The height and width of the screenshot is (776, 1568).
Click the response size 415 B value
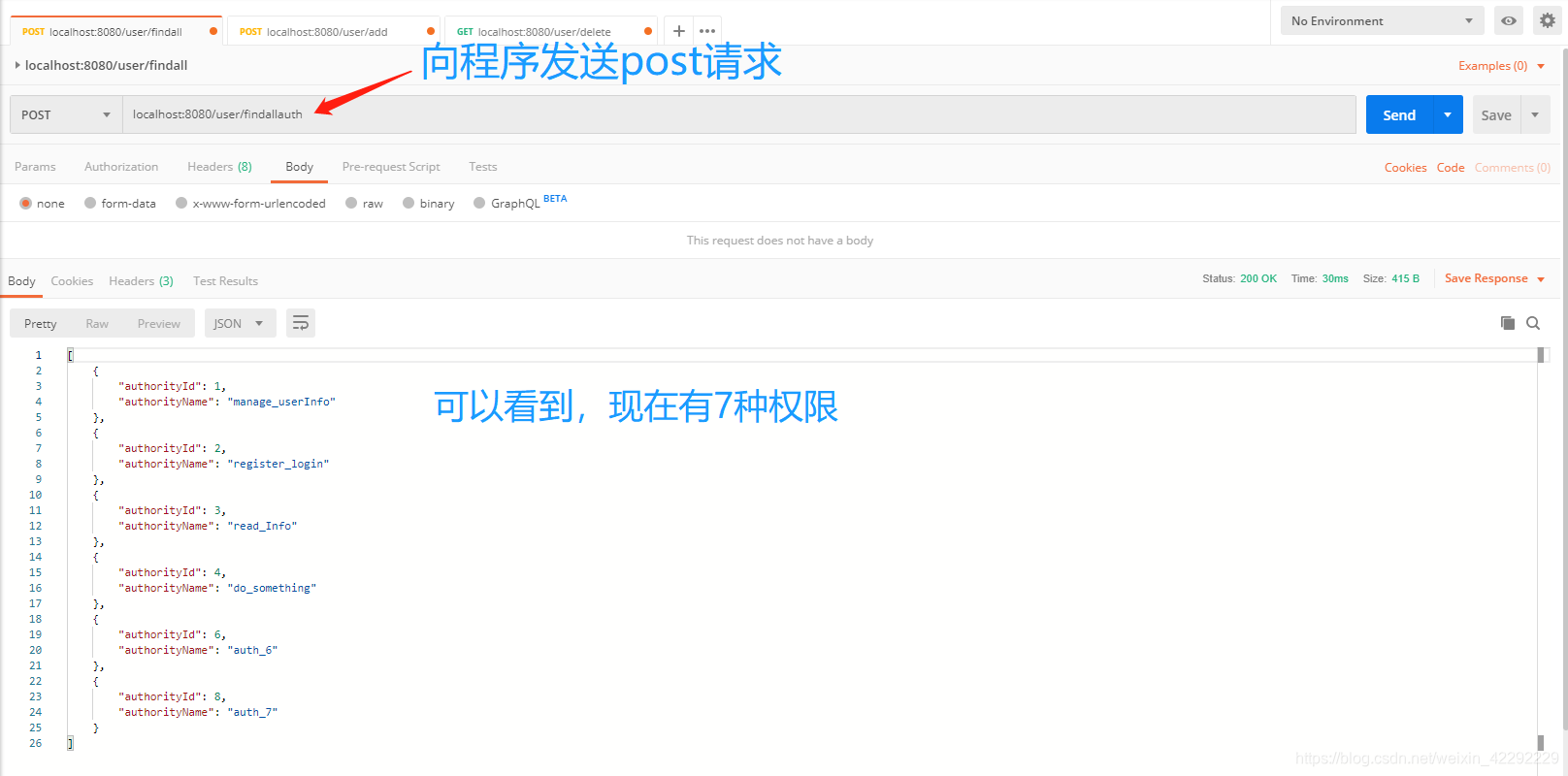(1405, 278)
